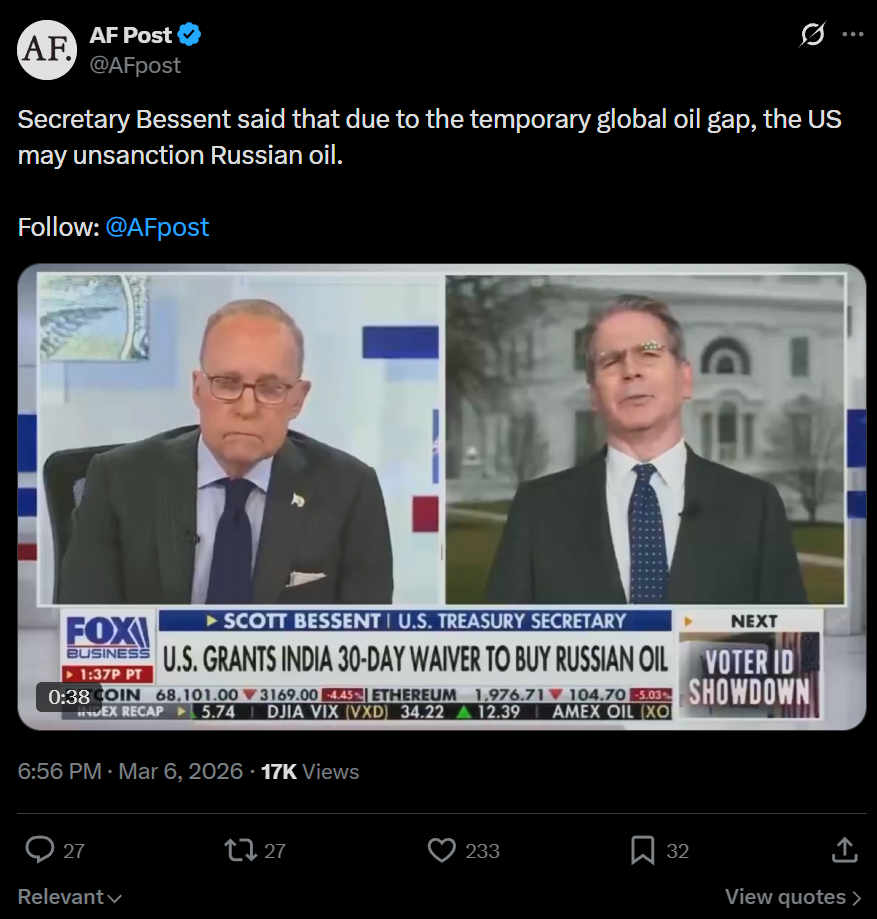View the 17K Views analytics
Screen dimensions: 877x919
pyautogui.click(x=310, y=771)
